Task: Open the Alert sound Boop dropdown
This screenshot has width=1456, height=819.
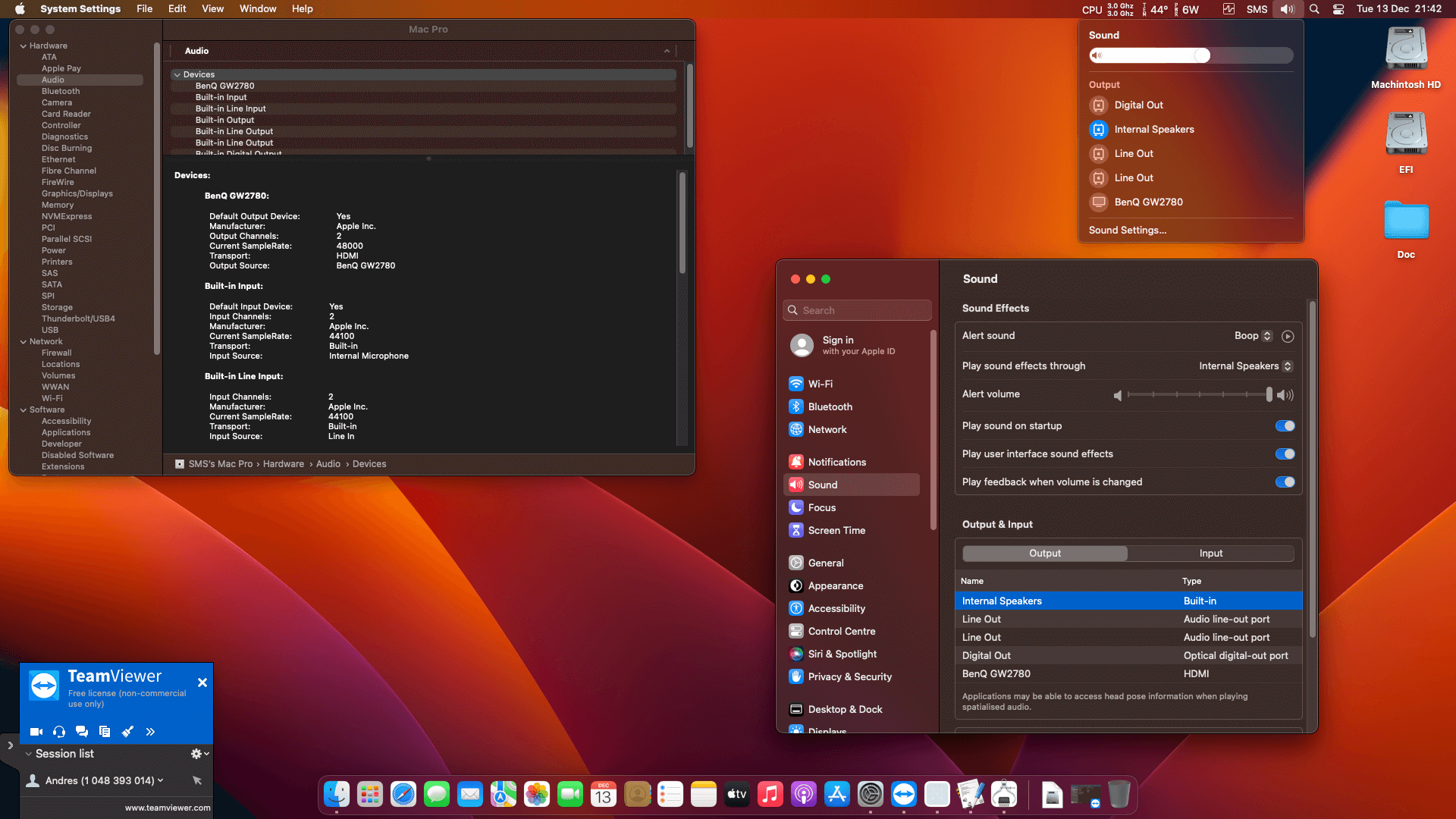Action: click(1253, 335)
